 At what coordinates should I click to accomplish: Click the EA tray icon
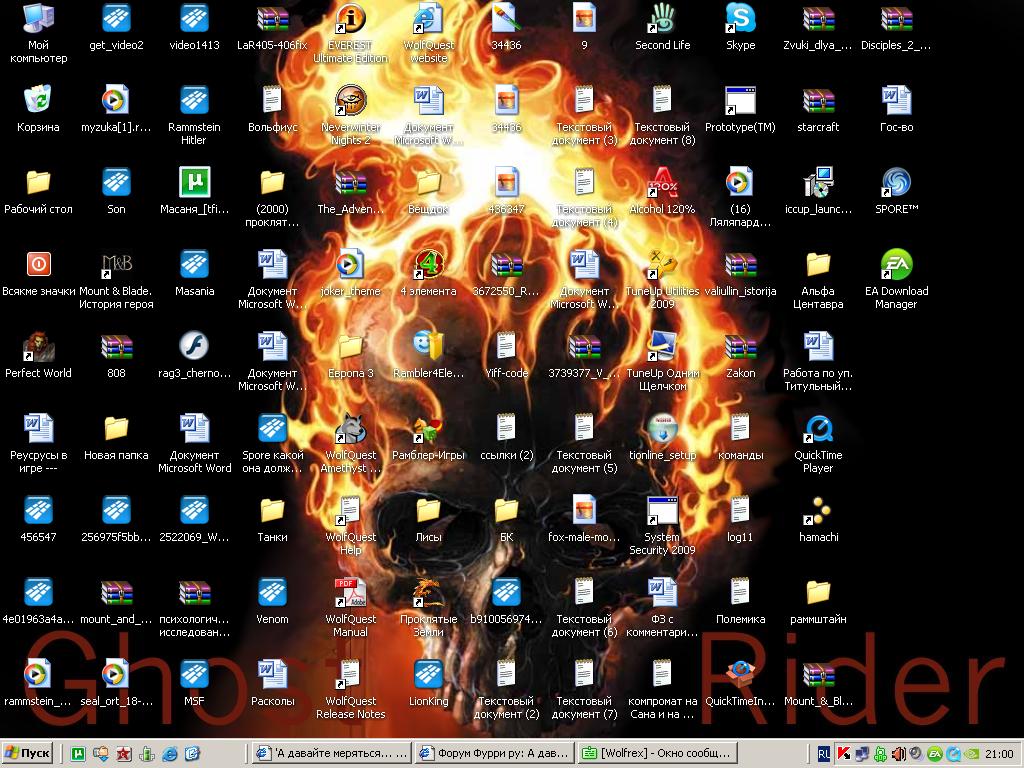pos(935,754)
